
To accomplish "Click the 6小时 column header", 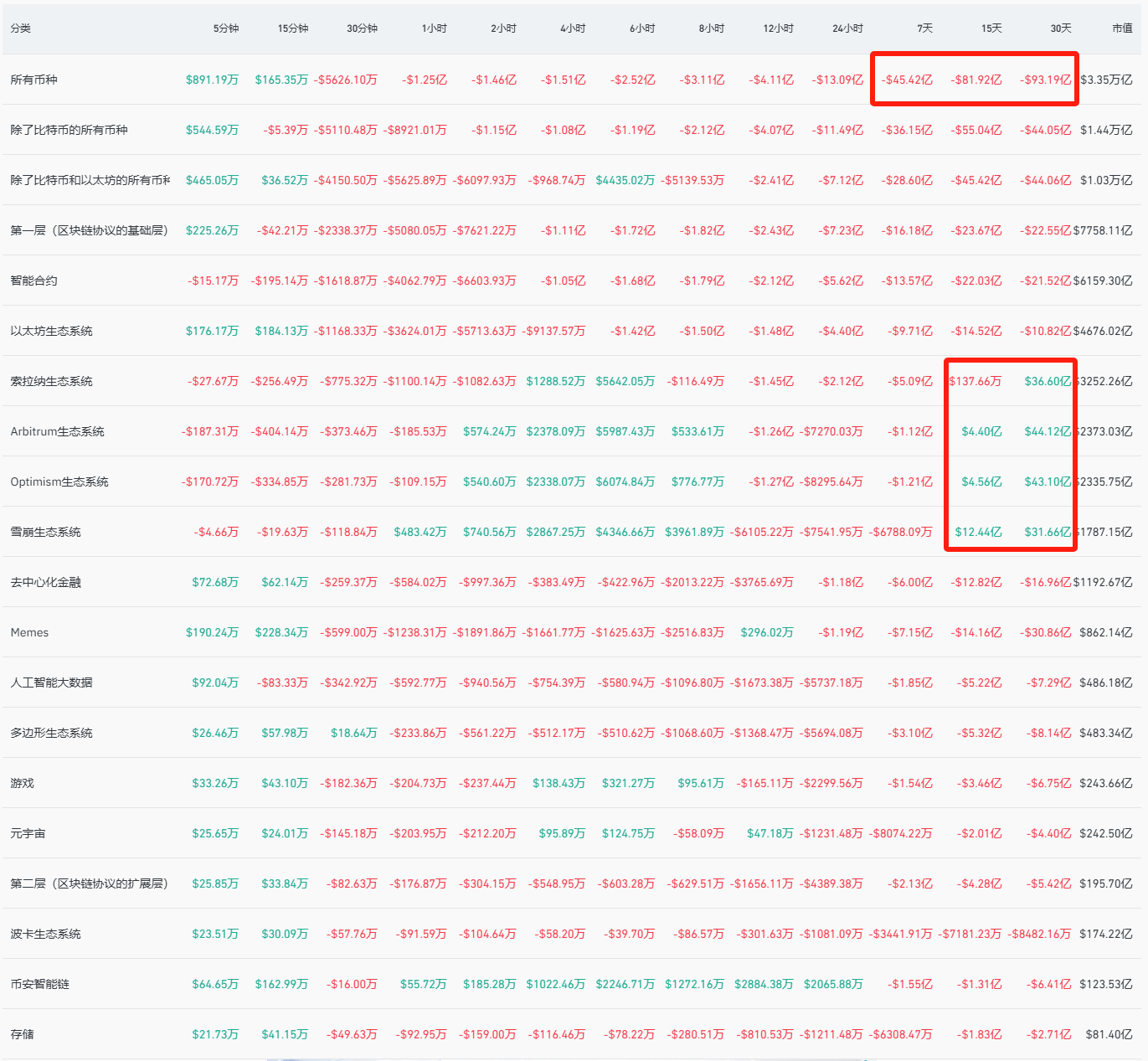I will (x=642, y=28).
